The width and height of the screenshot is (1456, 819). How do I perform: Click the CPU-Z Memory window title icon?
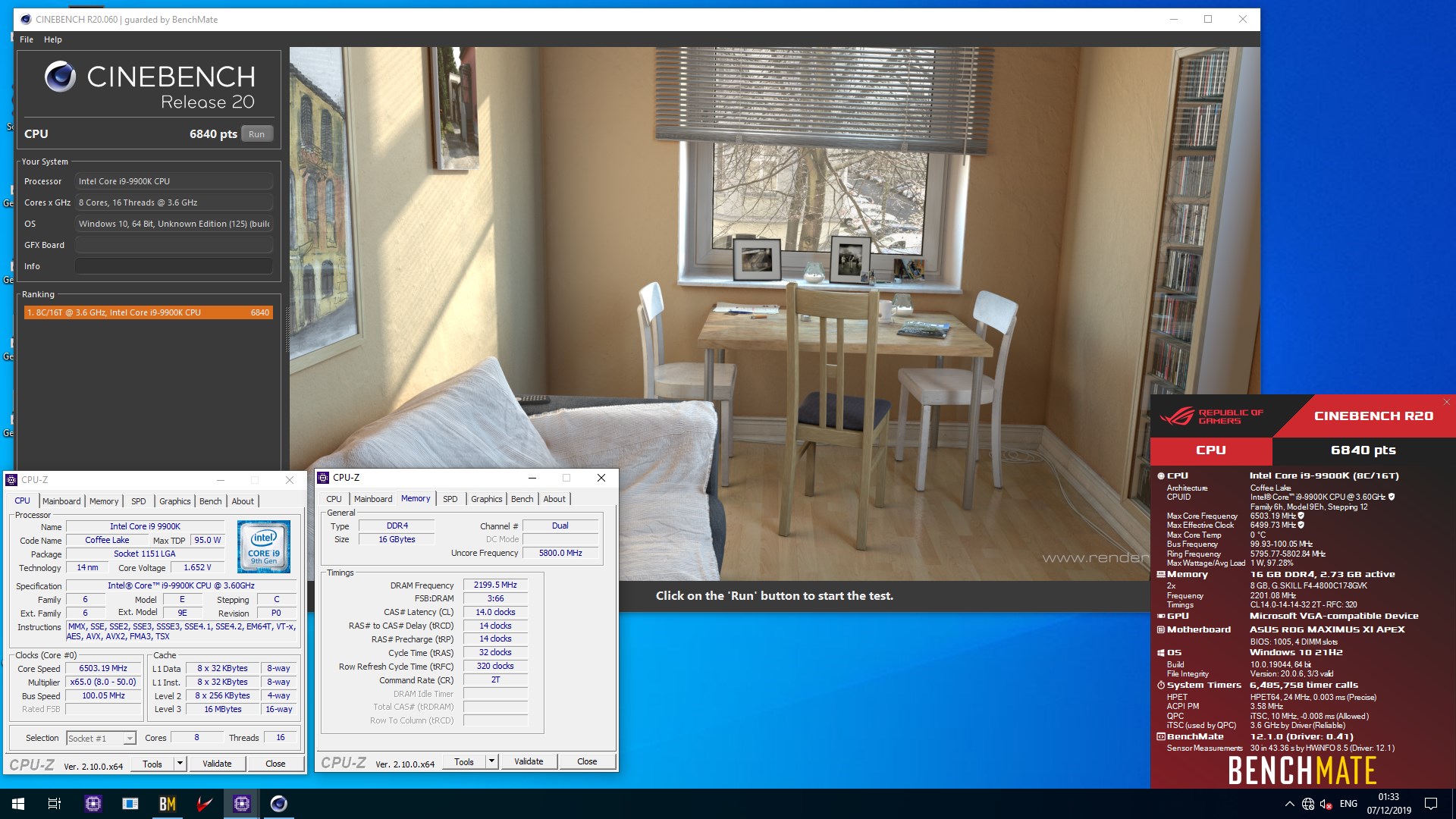[x=323, y=478]
